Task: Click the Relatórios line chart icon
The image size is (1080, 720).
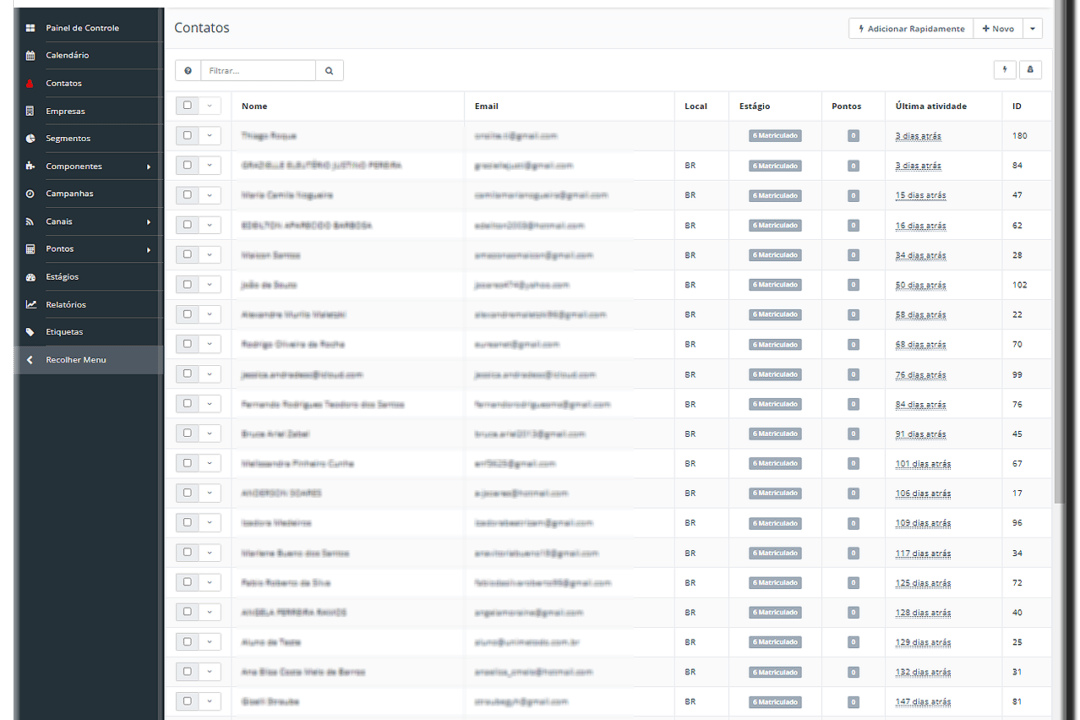Action: (x=30, y=305)
